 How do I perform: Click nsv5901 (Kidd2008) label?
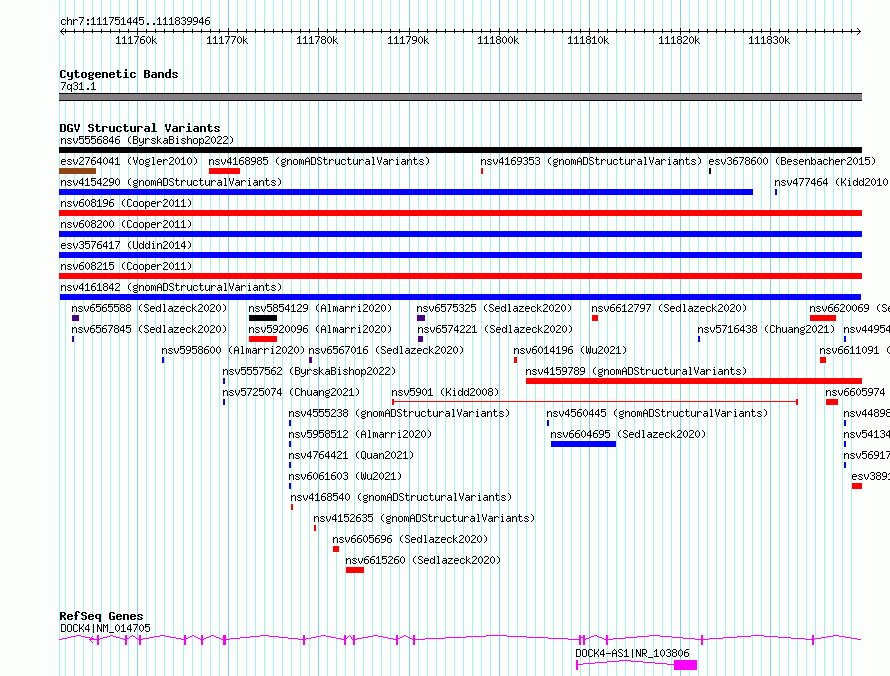coord(445,392)
